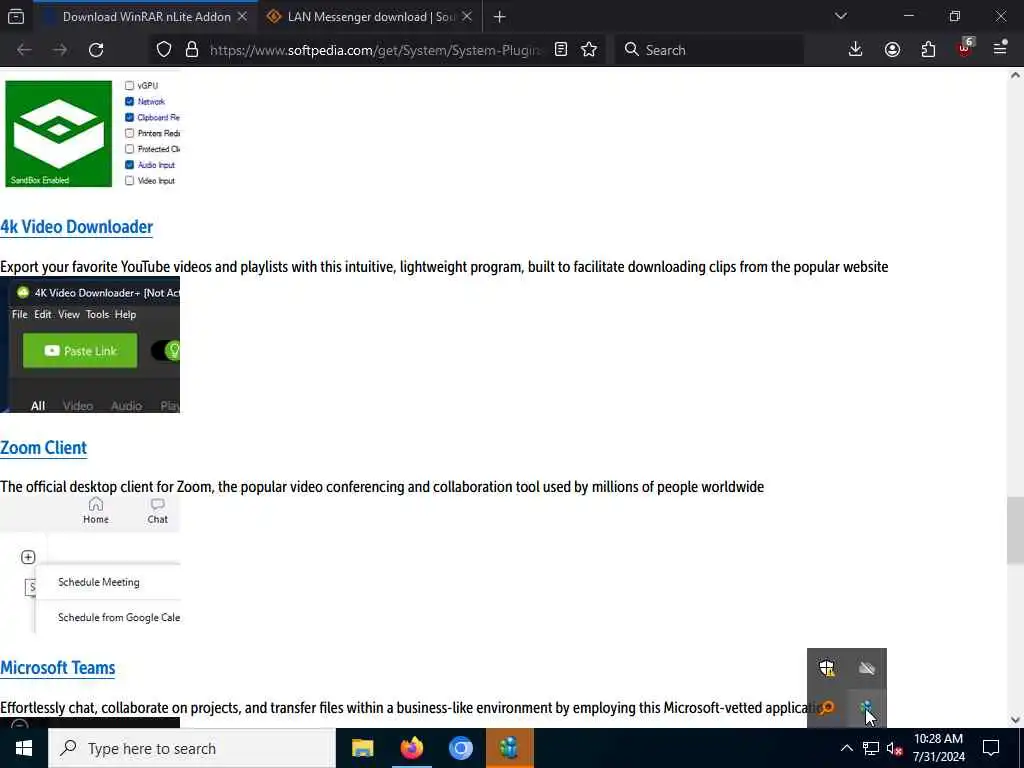
Task: Click the softpedia URL address bar
Action: pyautogui.click(x=375, y=50)
